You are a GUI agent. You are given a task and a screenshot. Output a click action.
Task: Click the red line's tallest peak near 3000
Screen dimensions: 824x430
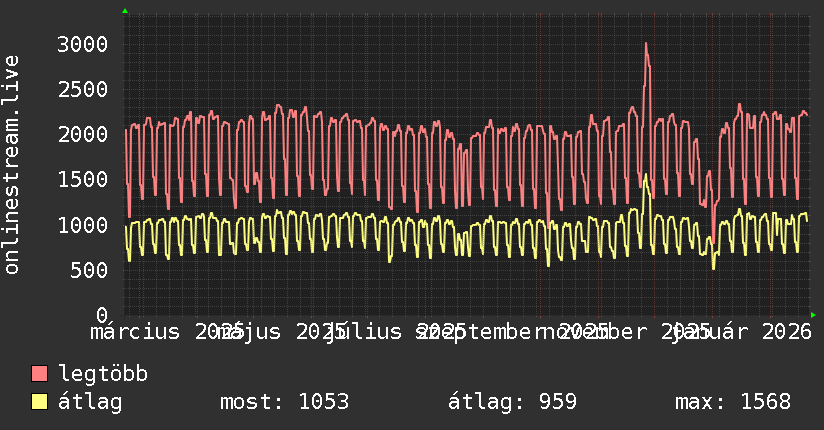(x=646, y=44)
